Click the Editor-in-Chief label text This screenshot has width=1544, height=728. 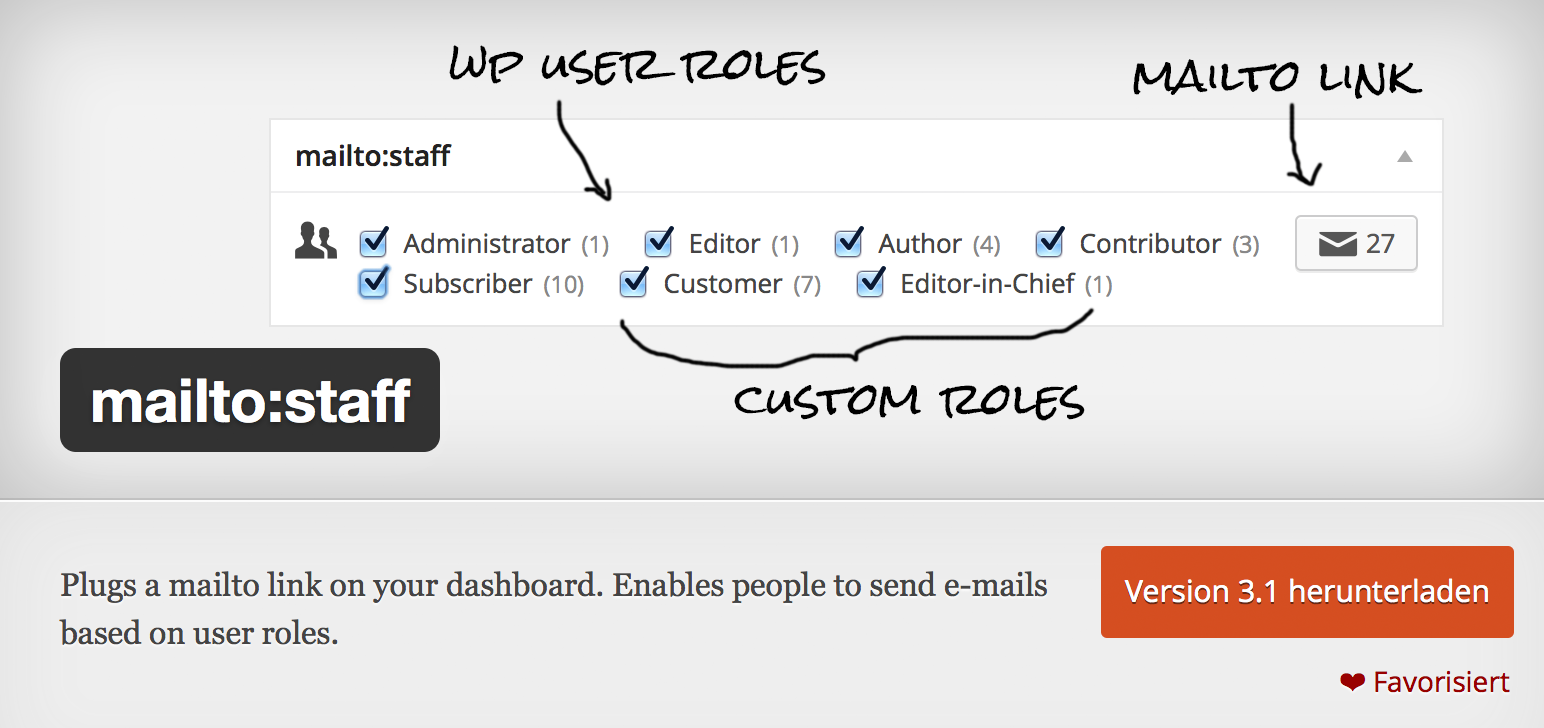click(x=987, y=284)
